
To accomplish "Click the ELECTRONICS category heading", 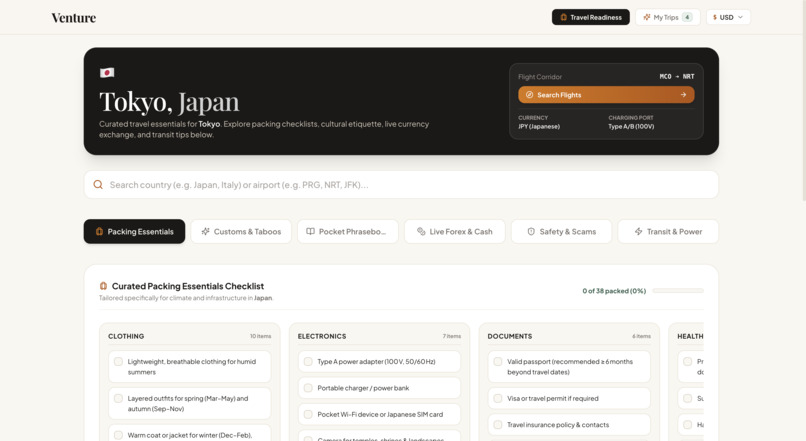I will pyautogui.click(x=322, y=336).
